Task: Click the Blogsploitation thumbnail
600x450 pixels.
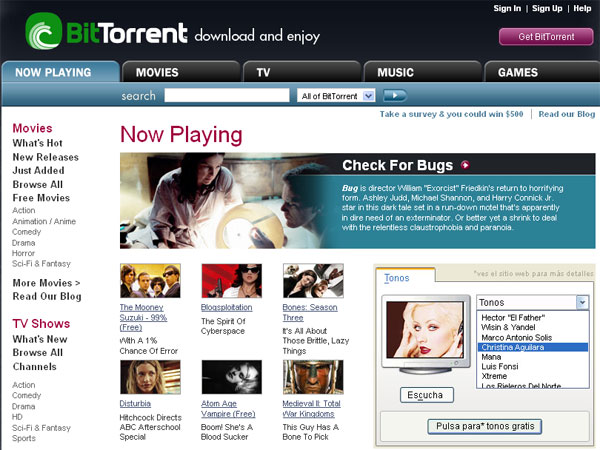Action: pyautogui.click(x=232, y=281)
